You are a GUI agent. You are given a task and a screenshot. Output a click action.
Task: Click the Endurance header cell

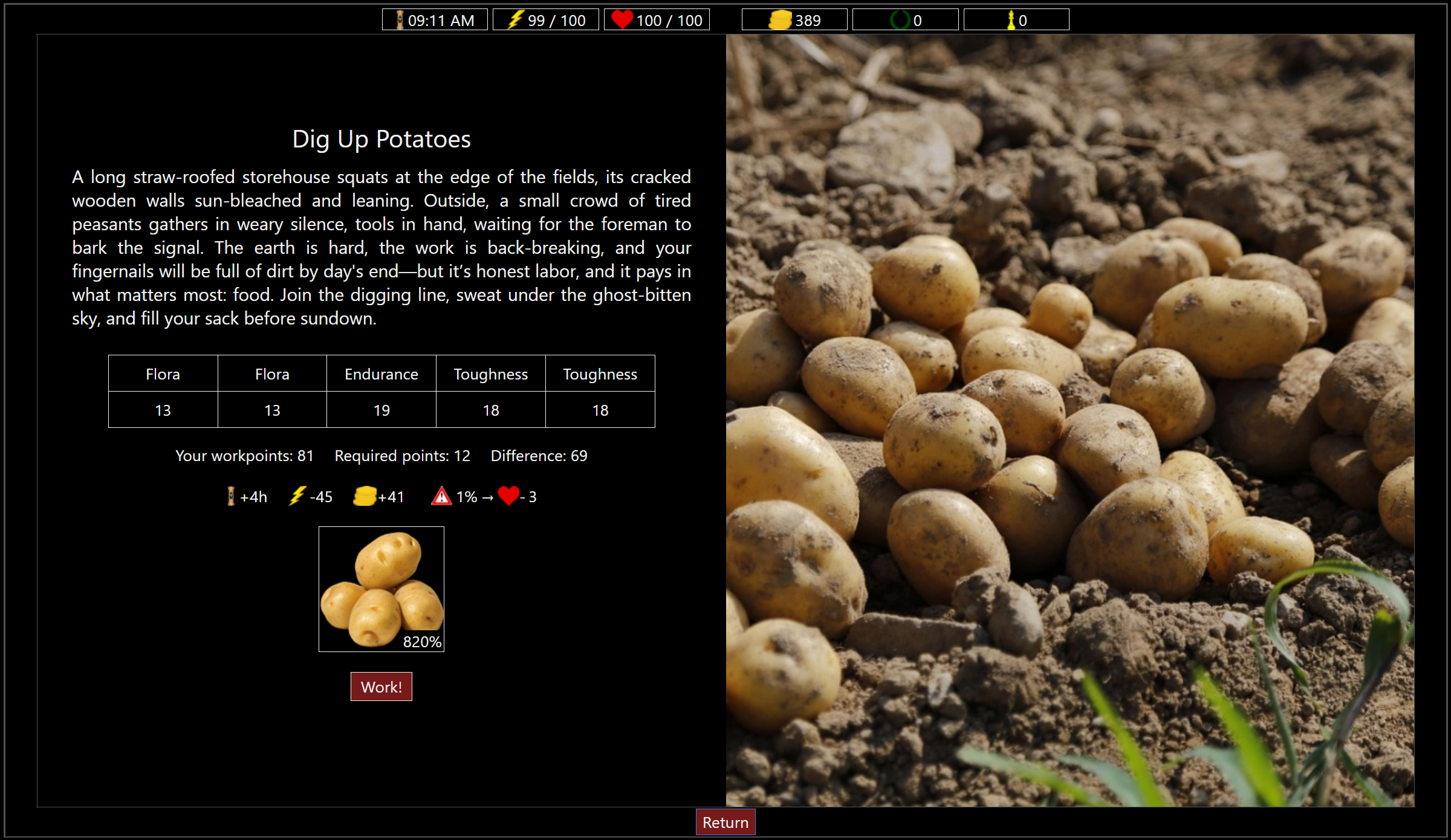tap(381, 373)
